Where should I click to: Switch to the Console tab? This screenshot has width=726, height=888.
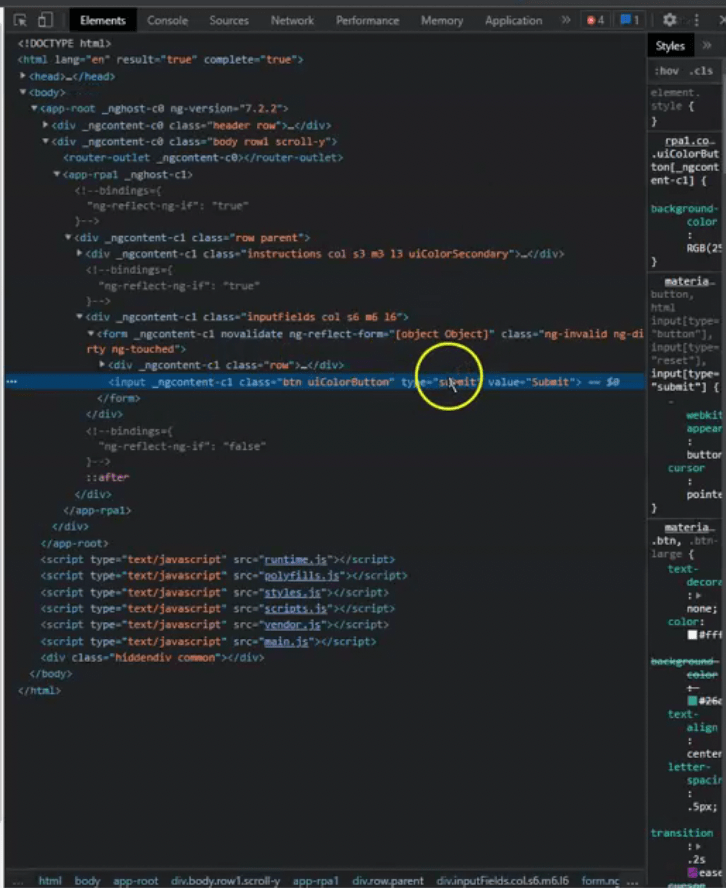(x=167, y=20)
